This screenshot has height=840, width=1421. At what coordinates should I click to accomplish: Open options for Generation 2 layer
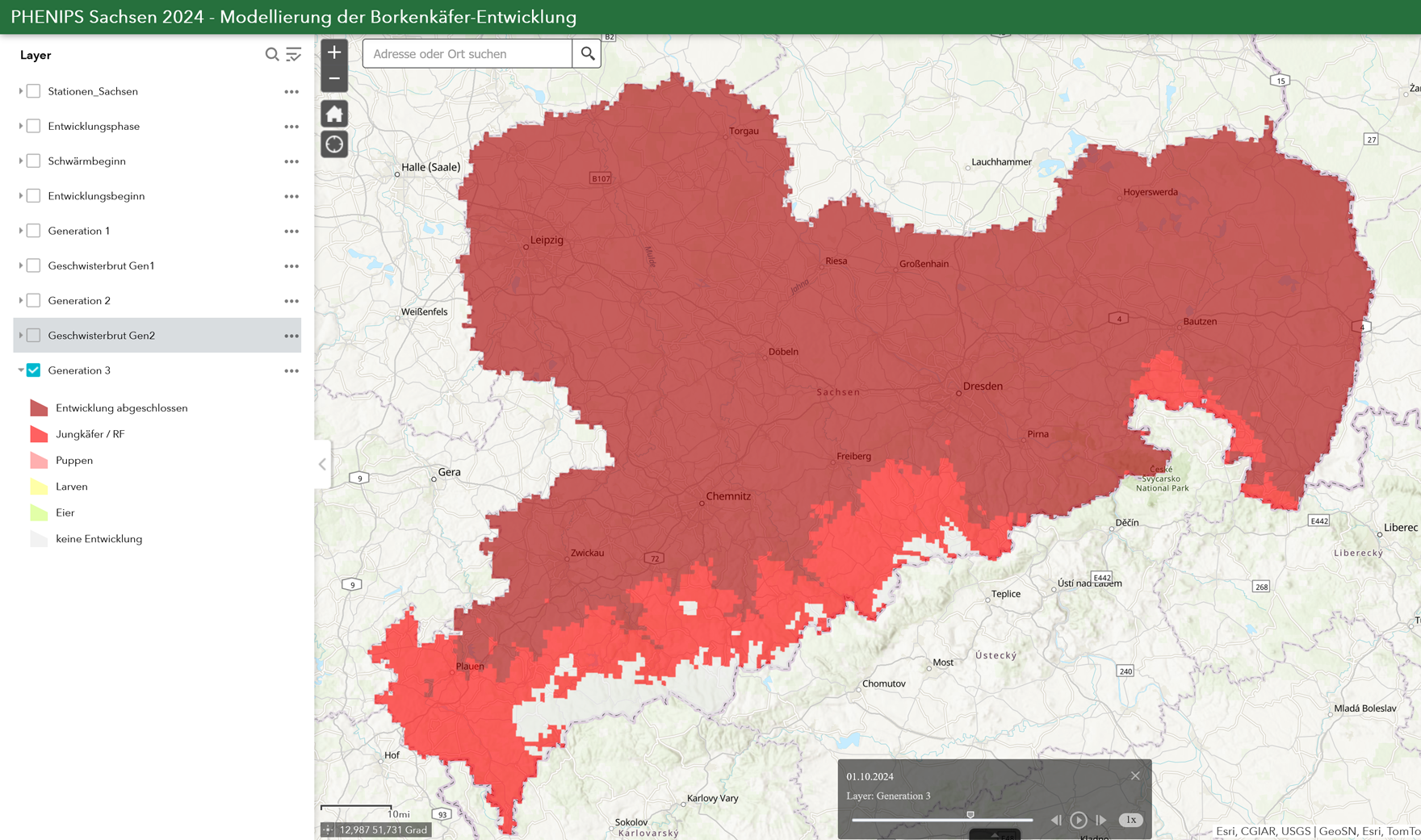coord(291,301)
